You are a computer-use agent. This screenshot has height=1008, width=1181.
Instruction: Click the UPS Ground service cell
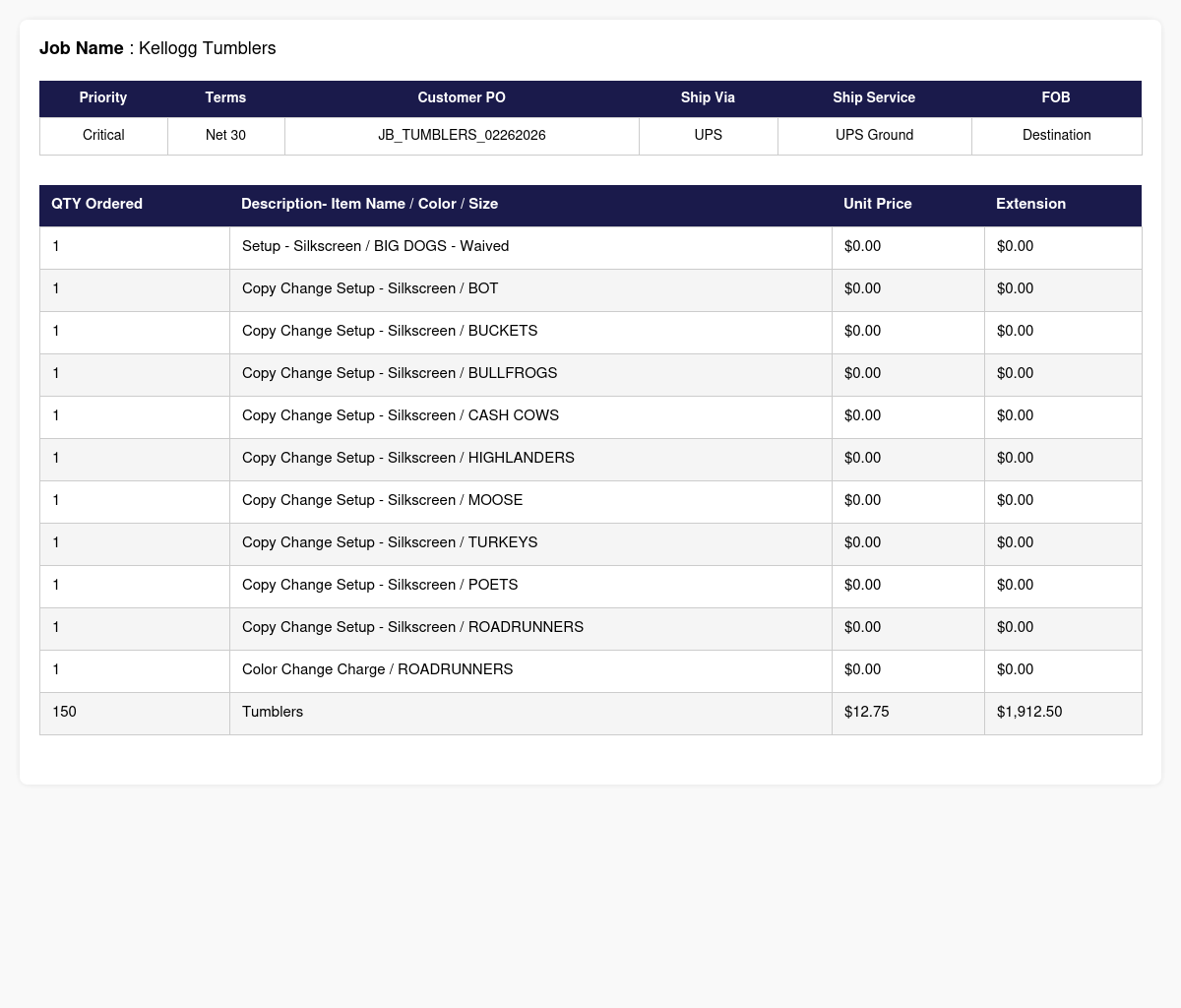pyautogui.click(x=874, y=136)
